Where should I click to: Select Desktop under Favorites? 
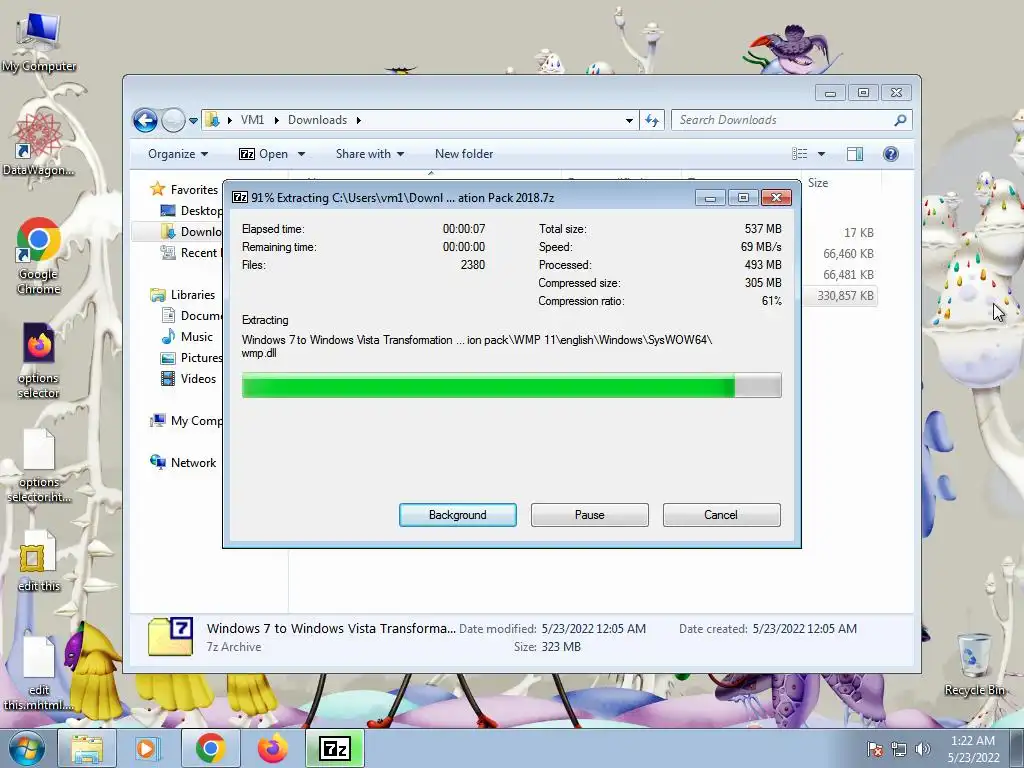pos(191,210)
